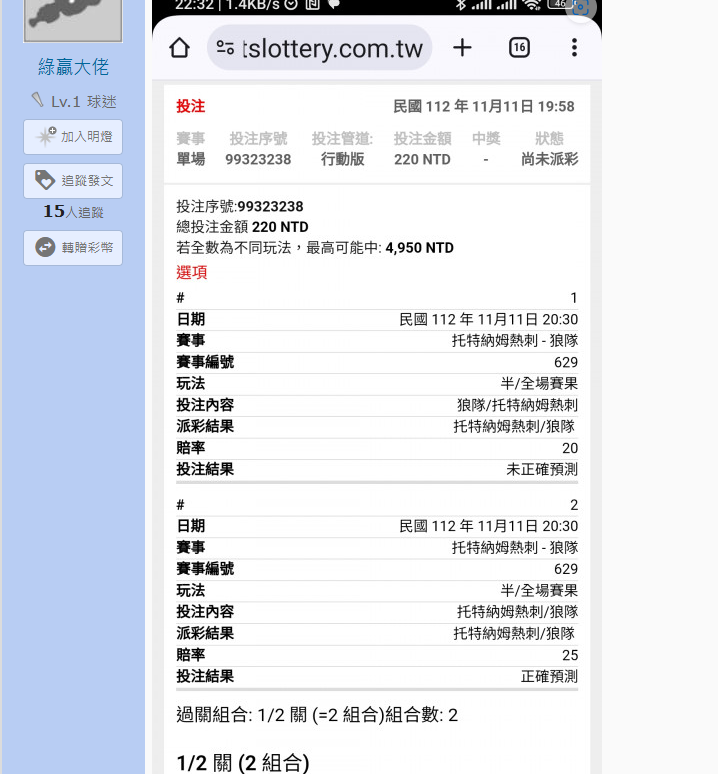The width and height of the screenshot is (718, 774).
Task: Click the red 選項 heading
Action: click(x=191, y=272)
